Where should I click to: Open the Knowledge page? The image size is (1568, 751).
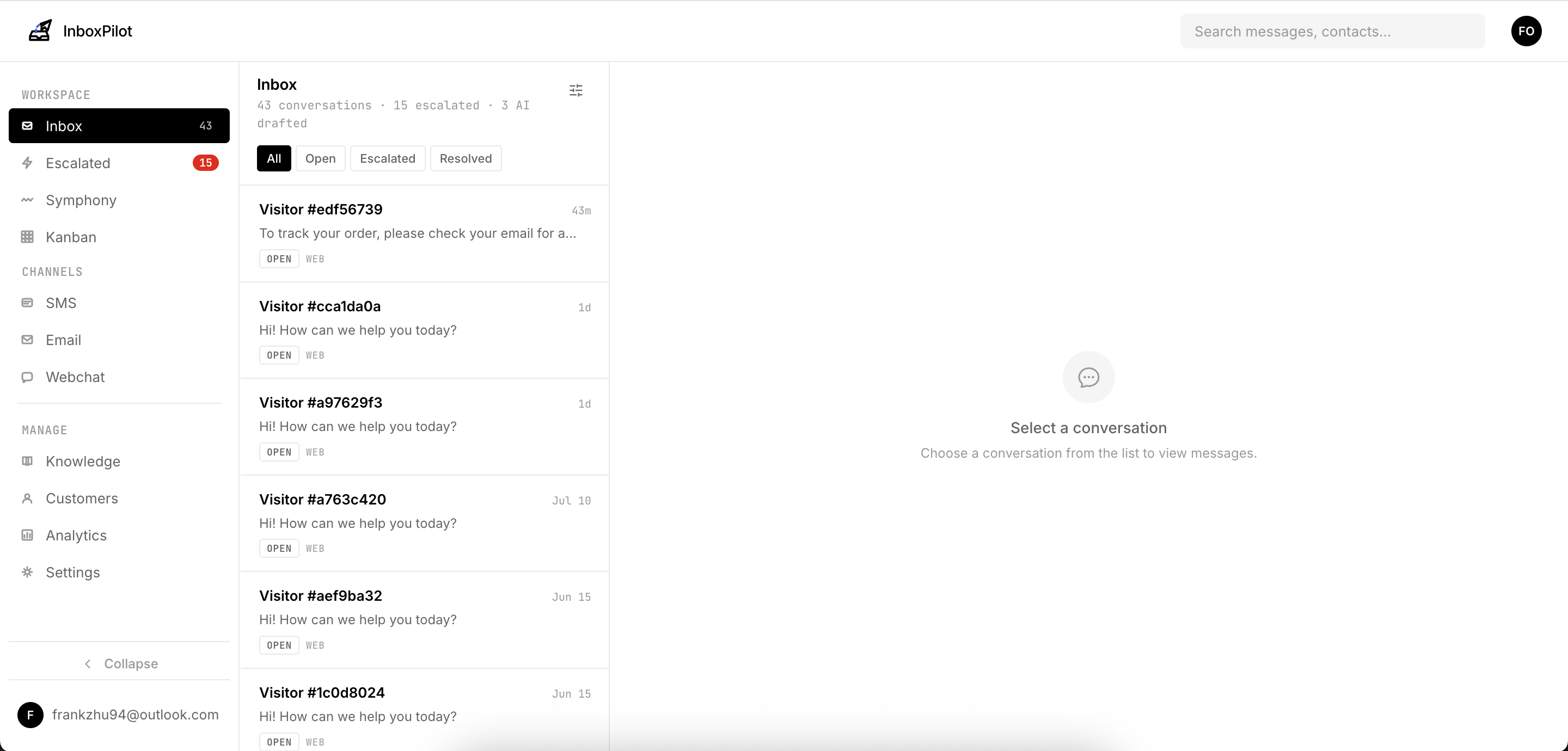(x=119, y=461)
